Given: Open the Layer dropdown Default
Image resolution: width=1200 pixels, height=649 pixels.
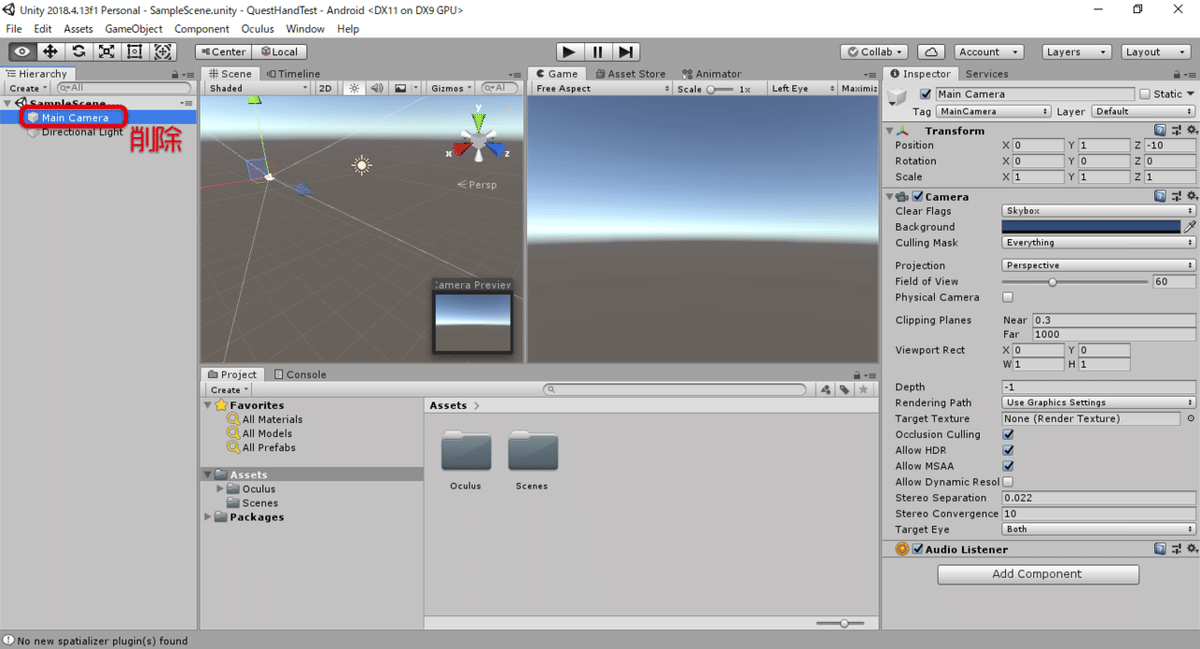Looking at the screenshot, I should pyautogui.click(x=1143, y=111).
